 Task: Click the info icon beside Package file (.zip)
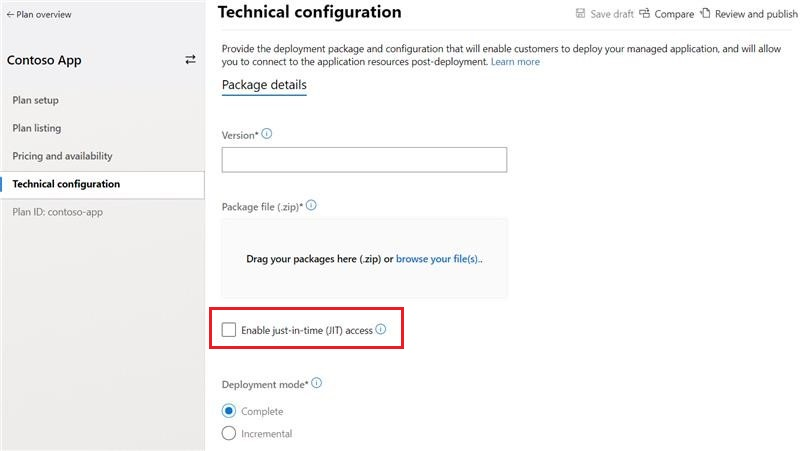click(311, 205)
